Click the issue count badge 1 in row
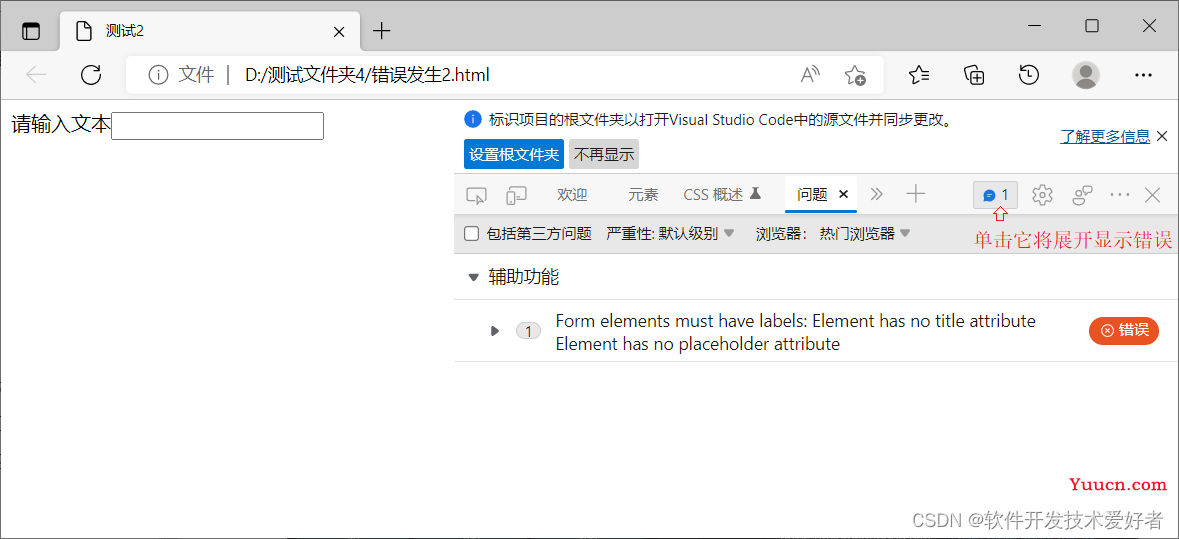The height and width of the screenshot is (539, 1179). pyautogui.click(x=529, y=331)
